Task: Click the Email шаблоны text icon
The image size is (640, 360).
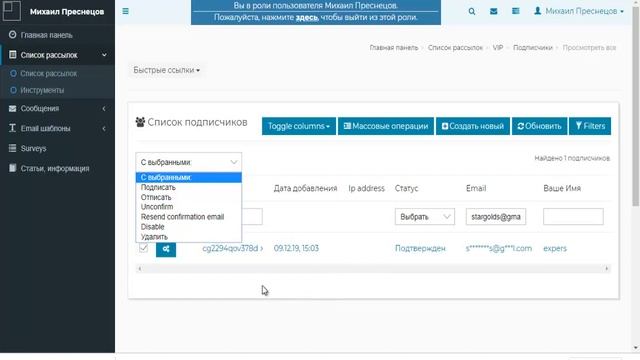Action: click(x=13, y=128)
